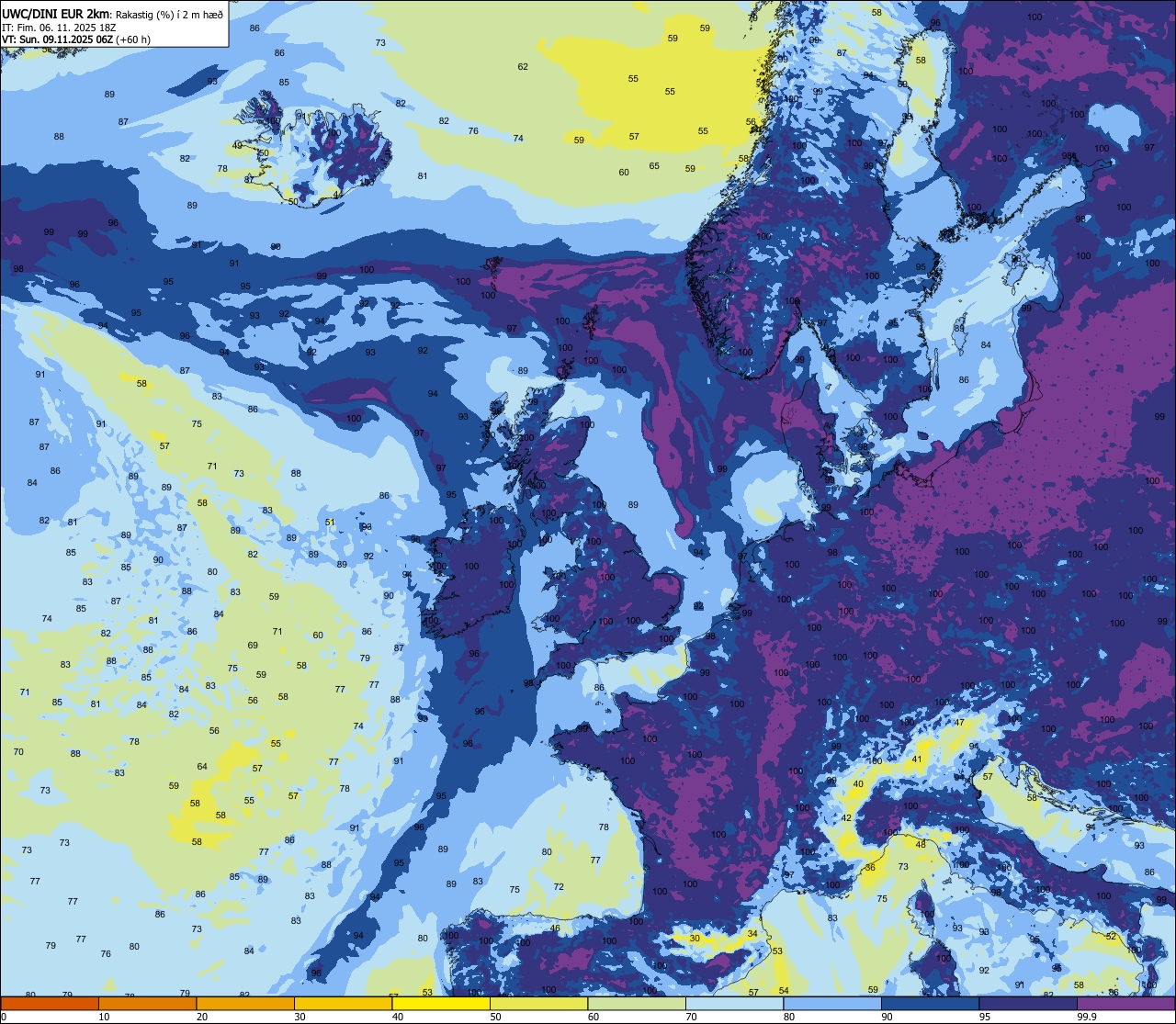
Task: Select the legend's '90' tick label
Action: pyautogui.click(x=887, y=1017)
